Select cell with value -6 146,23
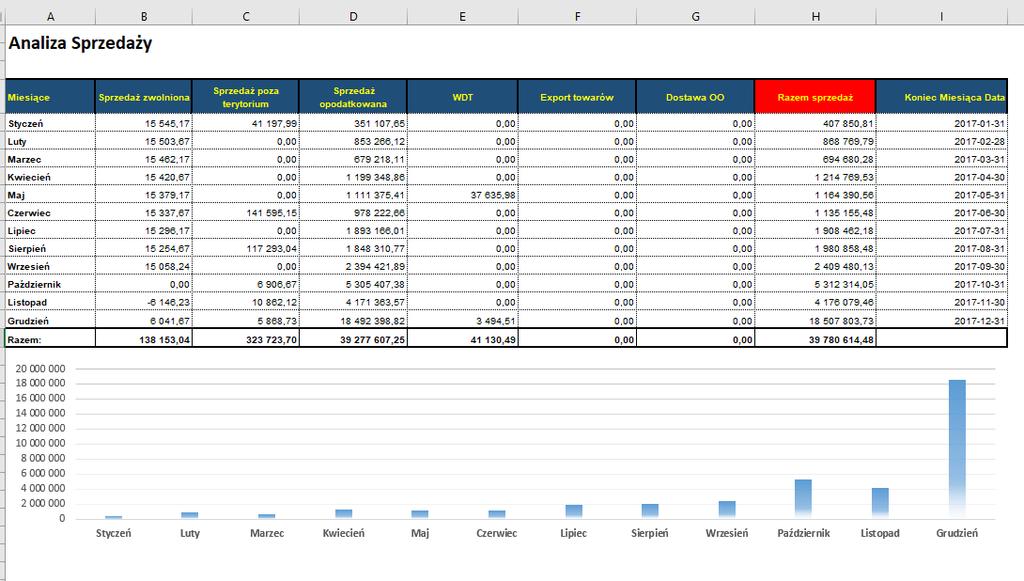Screen dimensions: 1024x581 144,302
